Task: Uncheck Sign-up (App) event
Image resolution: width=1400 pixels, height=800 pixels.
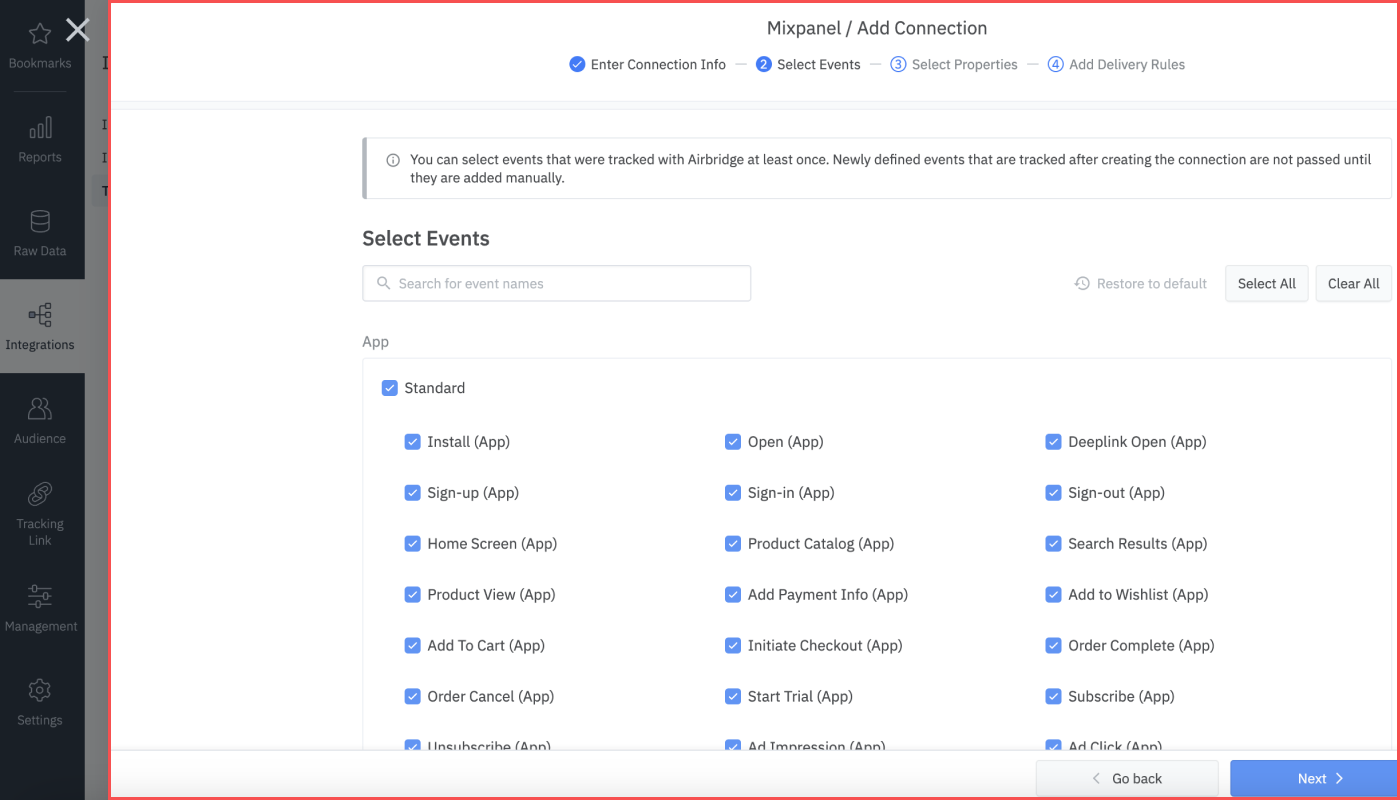Action: (x=412, y=492)
